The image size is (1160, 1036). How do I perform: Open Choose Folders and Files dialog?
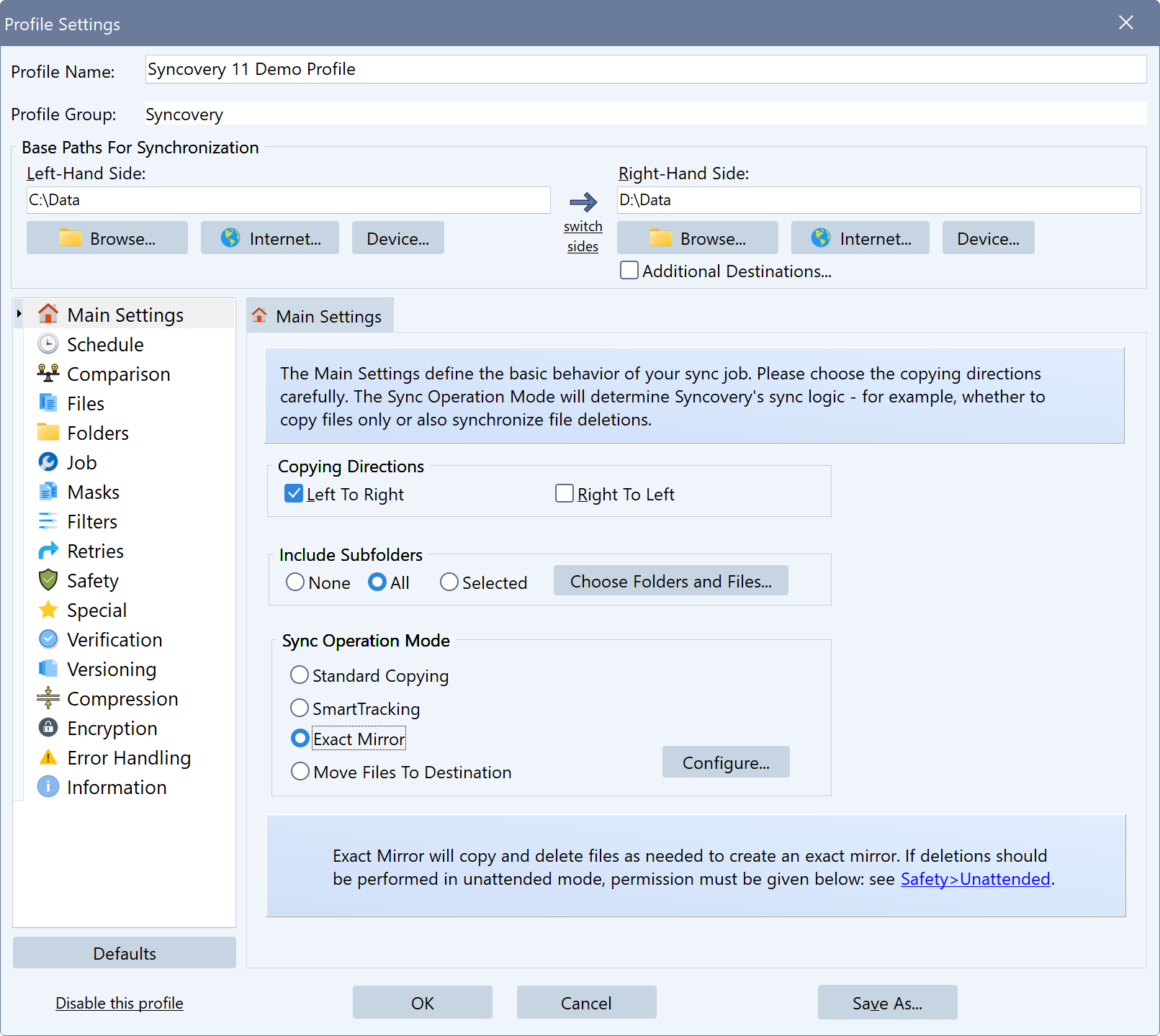click(x=670, y=580)
